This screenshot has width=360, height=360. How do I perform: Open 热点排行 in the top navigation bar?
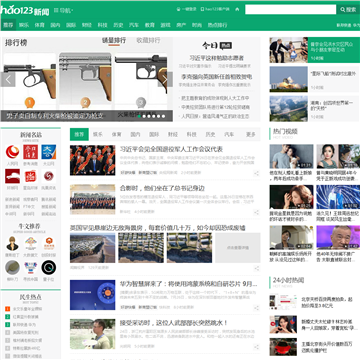[x=217, y=25]
